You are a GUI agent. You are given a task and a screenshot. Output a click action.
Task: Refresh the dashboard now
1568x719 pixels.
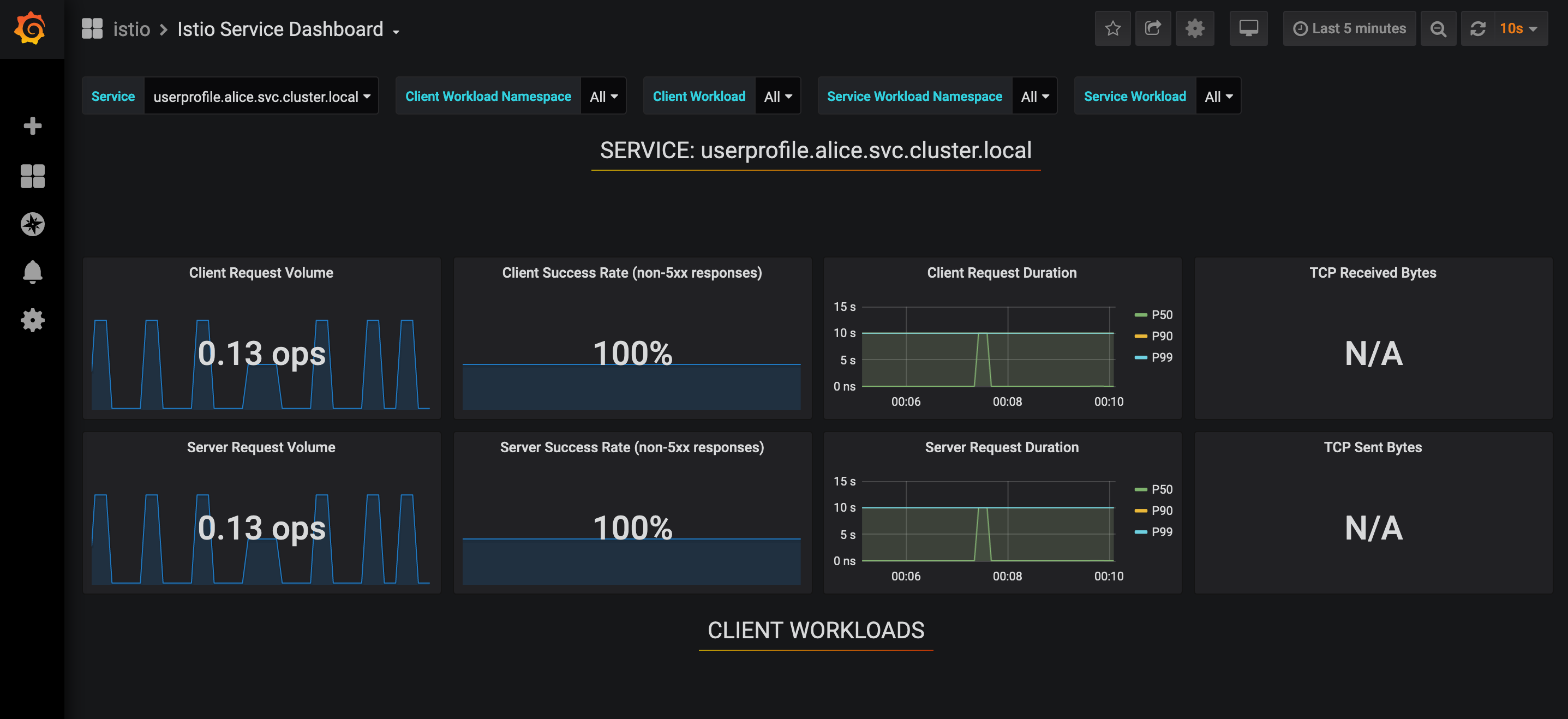[1478, 28]
